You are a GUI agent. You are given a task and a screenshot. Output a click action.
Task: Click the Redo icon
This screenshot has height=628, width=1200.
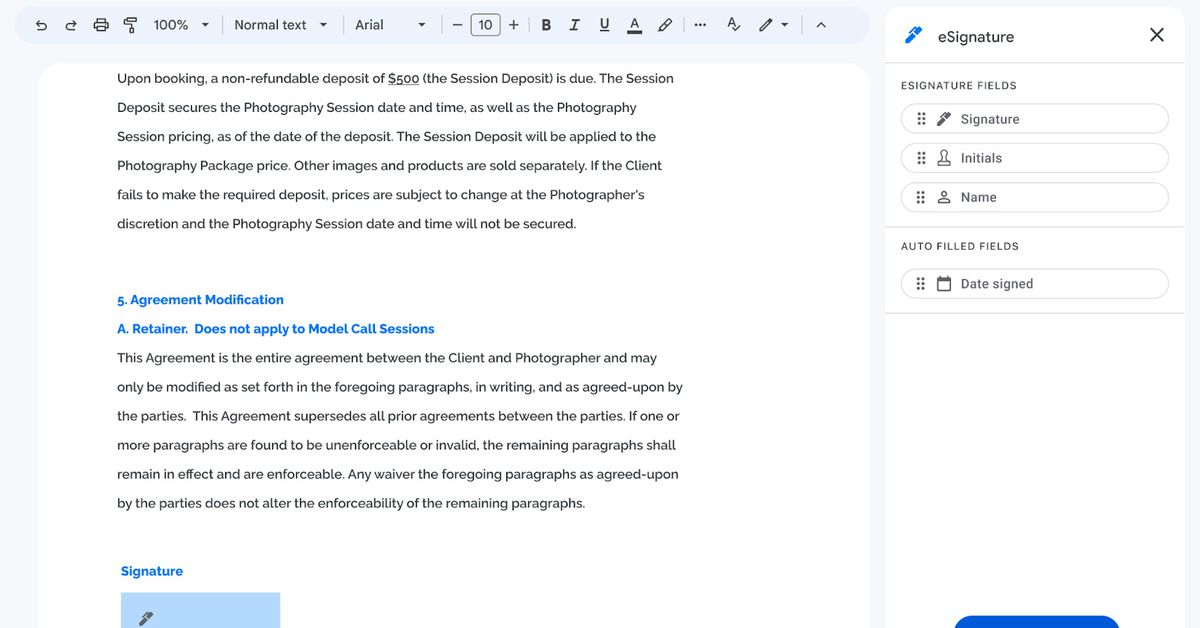click(71, 25)
